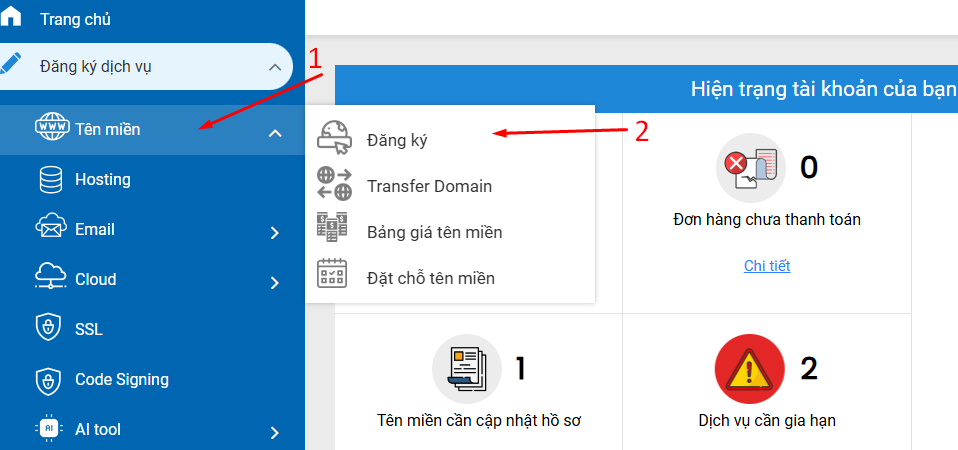Image resolution: width=958 pixels, height=450 pixels.
Task: Open Bảng giá tên miền menu item
Action: (x=434, y=232)
